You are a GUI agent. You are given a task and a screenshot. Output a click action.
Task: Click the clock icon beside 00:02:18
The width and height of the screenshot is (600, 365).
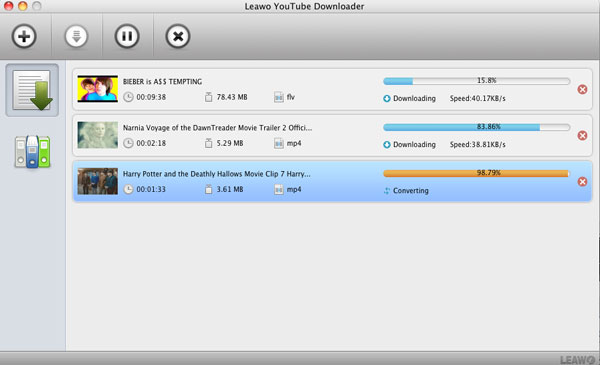coord(128,143)
